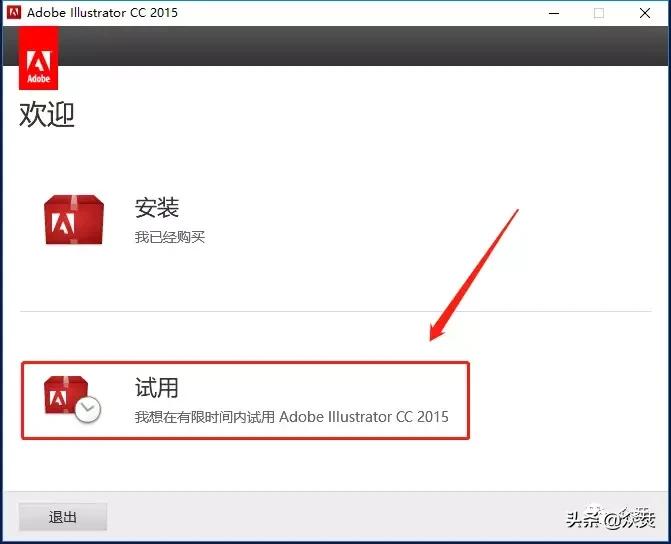Close the Adobe Illustrator installer window
The image size is (671, 544).
coord(645,13)
